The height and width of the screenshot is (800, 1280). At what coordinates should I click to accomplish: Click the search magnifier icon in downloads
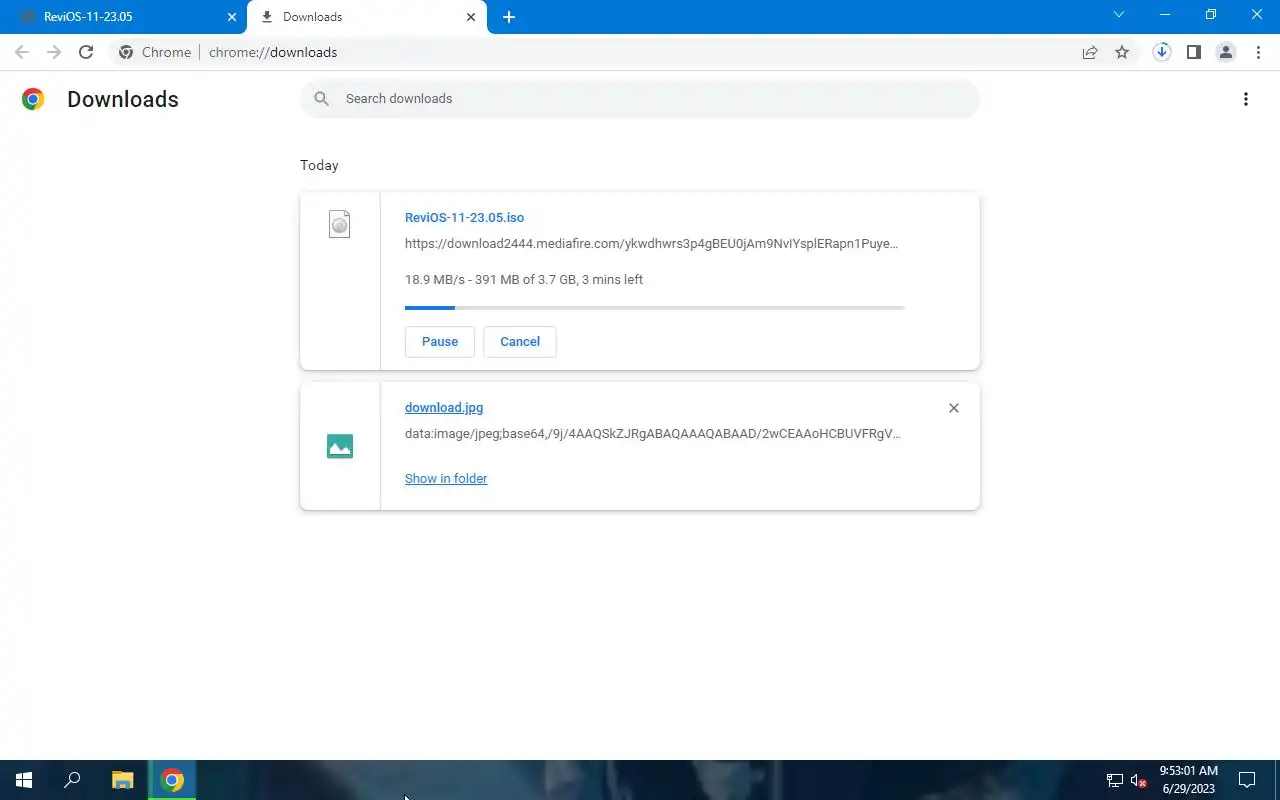pos(321,98)
